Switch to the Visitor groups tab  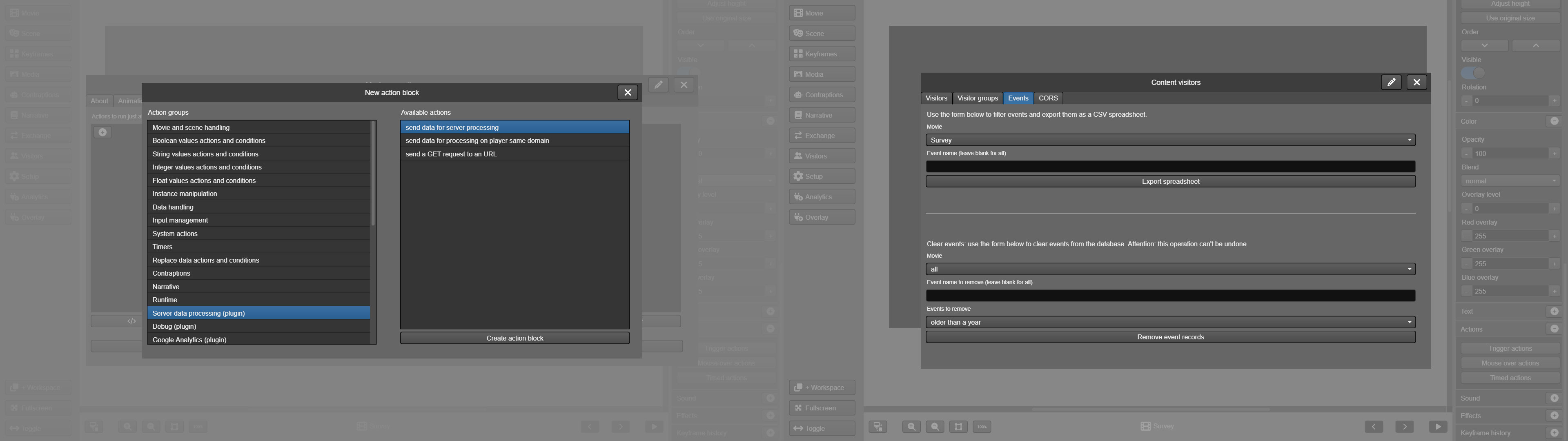(x=978, y=98)
